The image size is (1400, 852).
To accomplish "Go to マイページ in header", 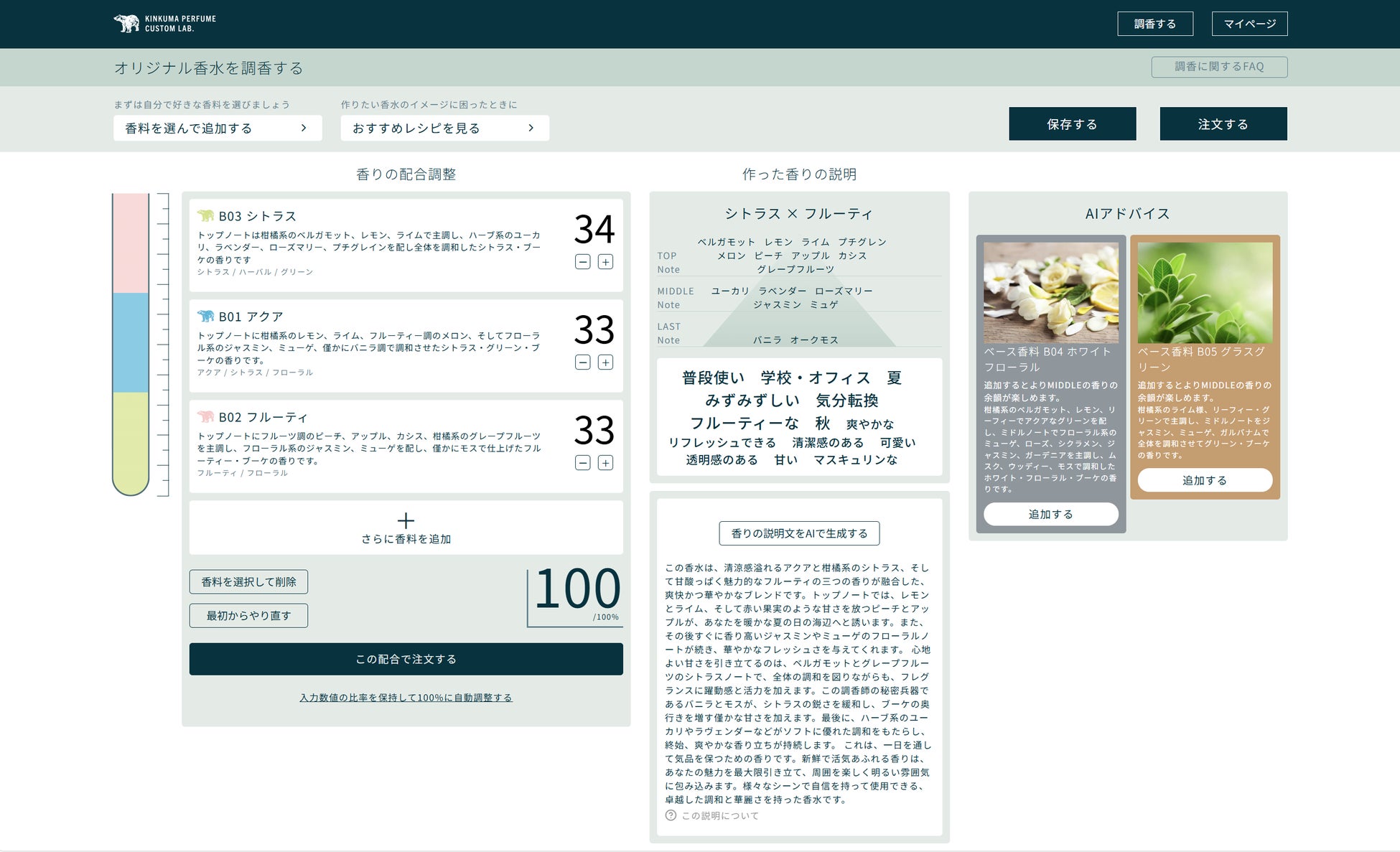I will coord(1249,24).
